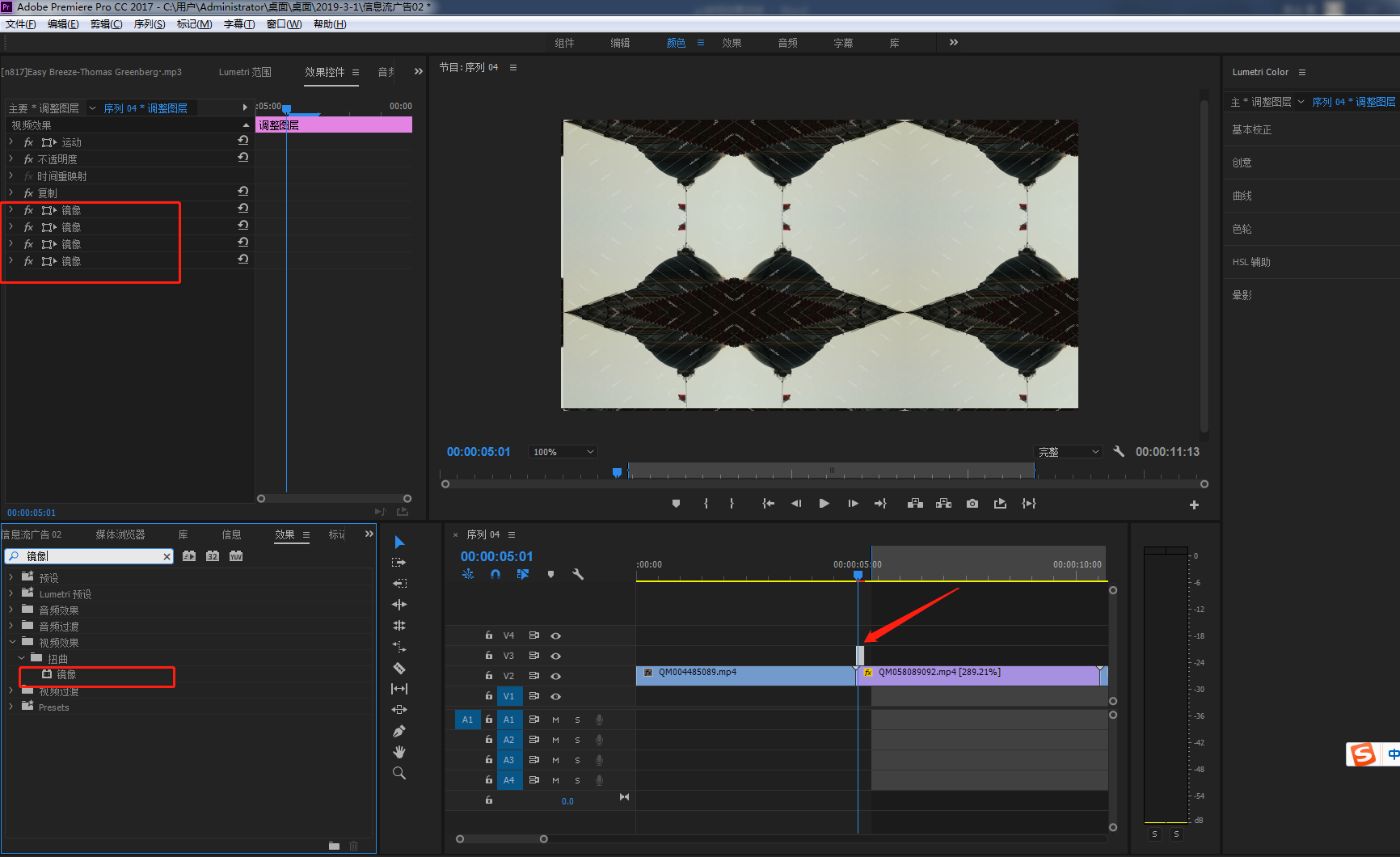
Task: Select clip QM004485089.mp4 on timeline
Action: pyautogui.click(x=745, y=676)
